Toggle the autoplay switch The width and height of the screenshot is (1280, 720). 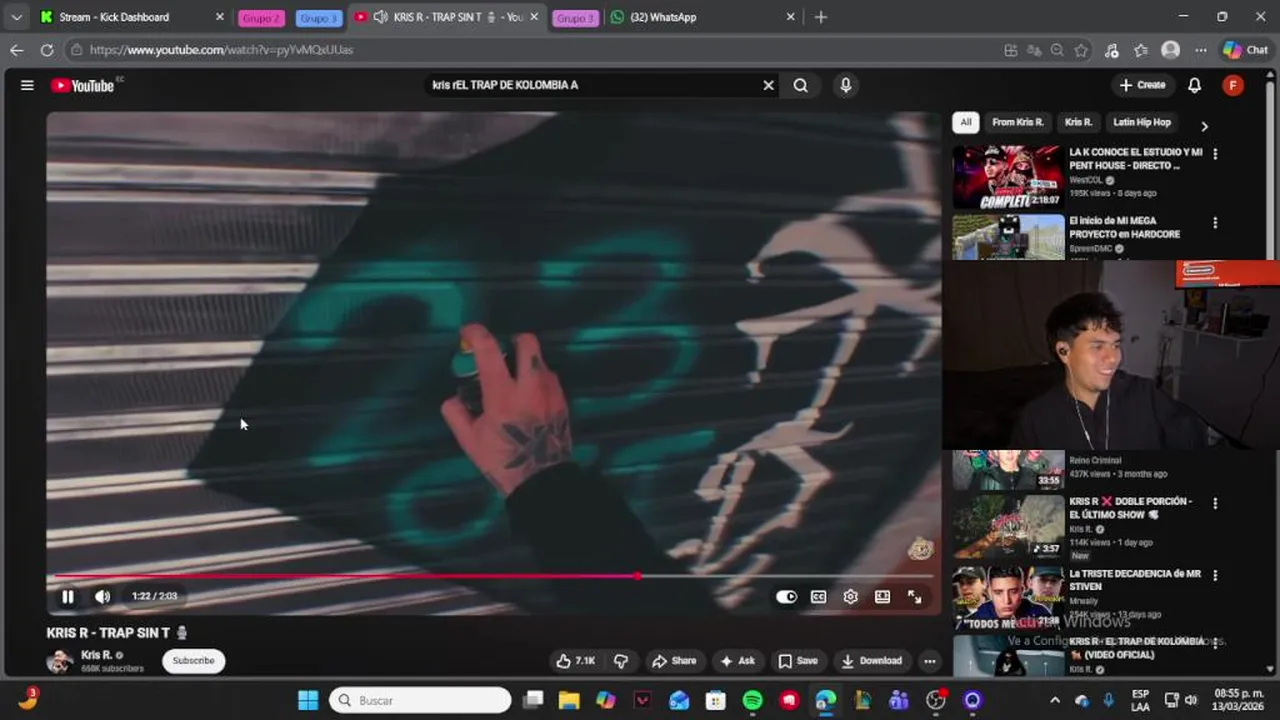786,597
